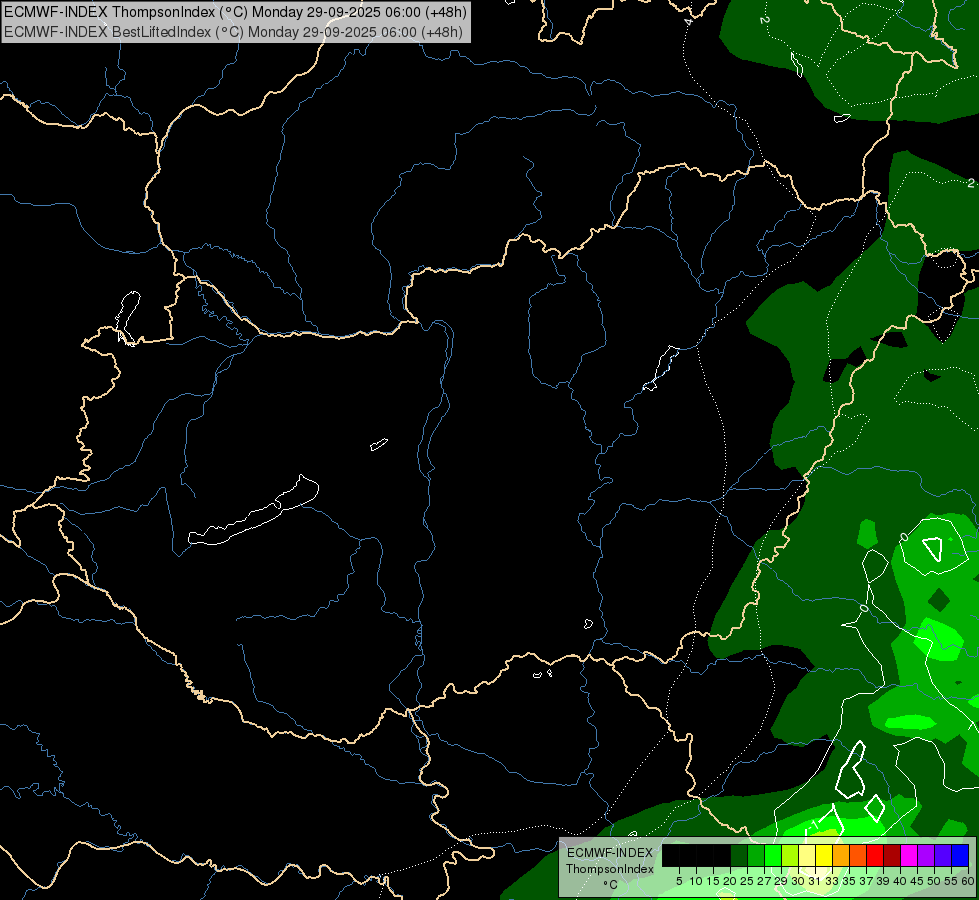Select the medium green legend swatch
This screenshot has height=900, width=979.
(755, 855)
